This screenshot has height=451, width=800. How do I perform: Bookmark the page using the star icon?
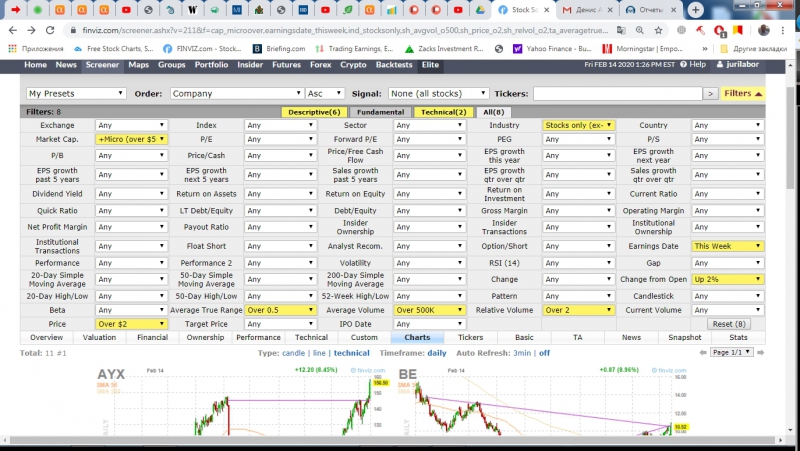click(658, 31)
